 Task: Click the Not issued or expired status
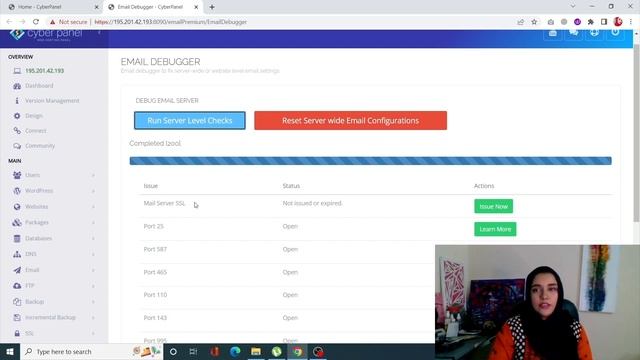coord(312,203)
